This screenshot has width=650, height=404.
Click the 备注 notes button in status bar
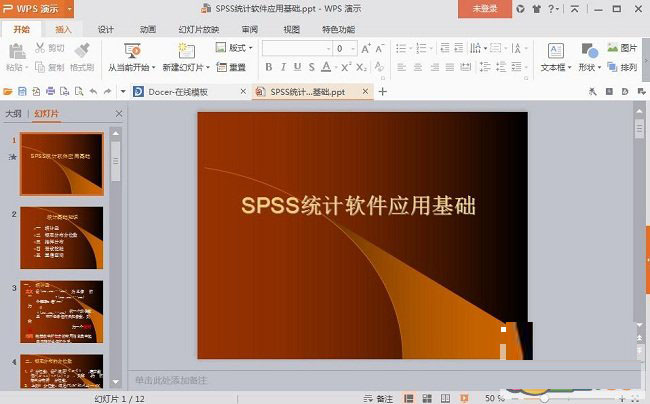(x=381, y=397)
